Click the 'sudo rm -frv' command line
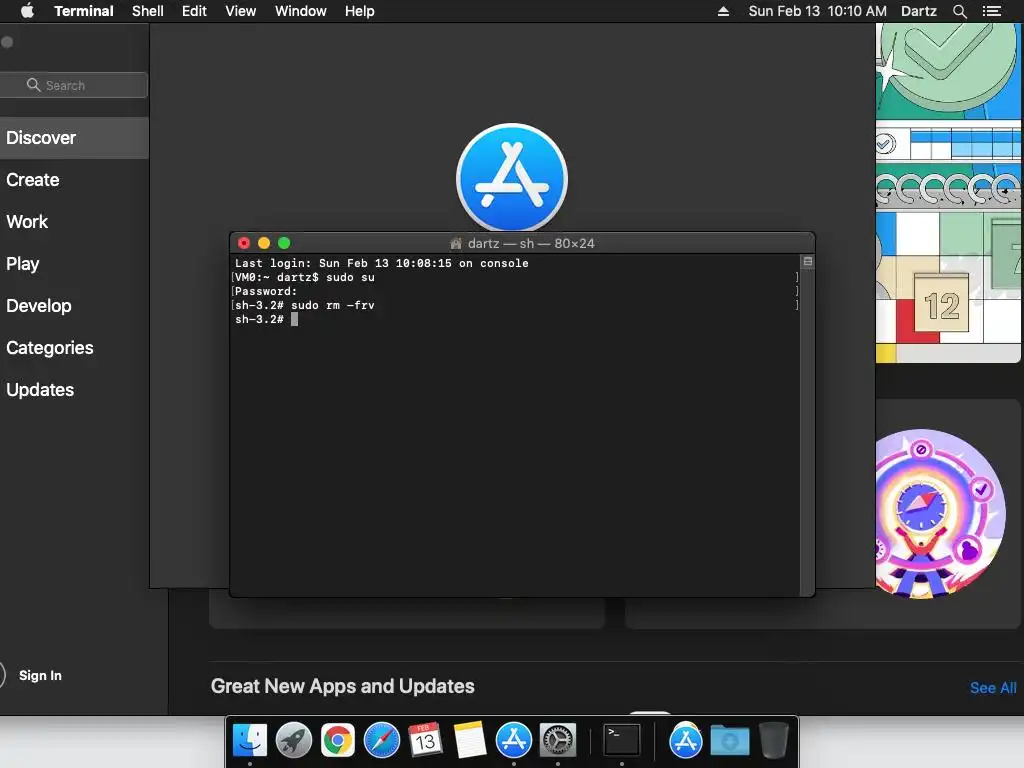Image resolution: width=1024 pixels, height=768 pixels. tap(305, 305)
